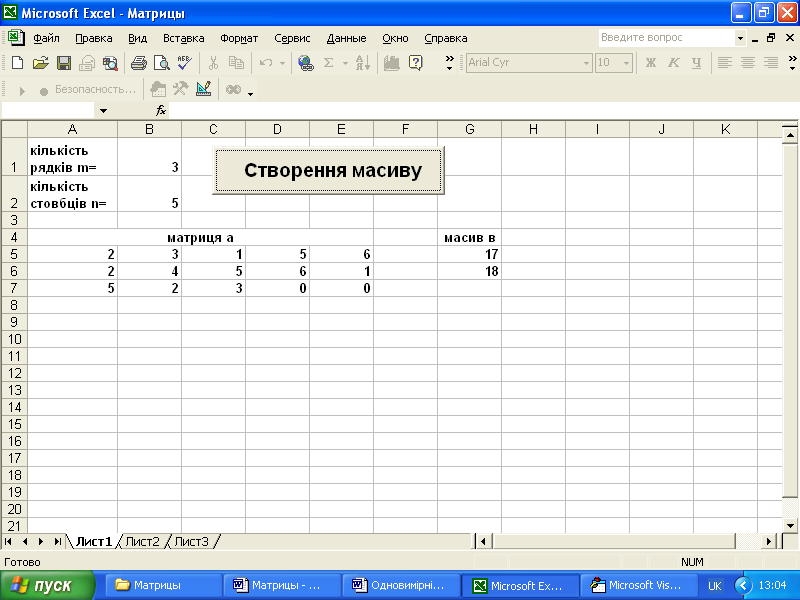
Task: Open the Visual Basic Editor icon
Action: pyautogui.click(x=158, y=89)
